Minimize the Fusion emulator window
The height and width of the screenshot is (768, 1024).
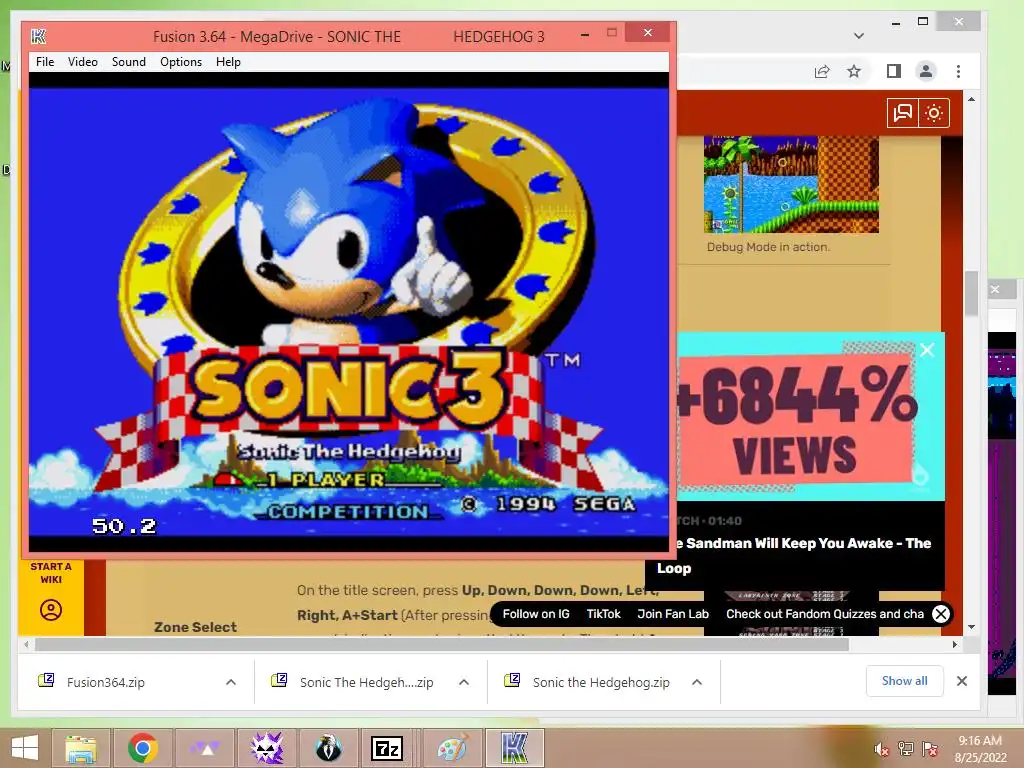point(585,34)
